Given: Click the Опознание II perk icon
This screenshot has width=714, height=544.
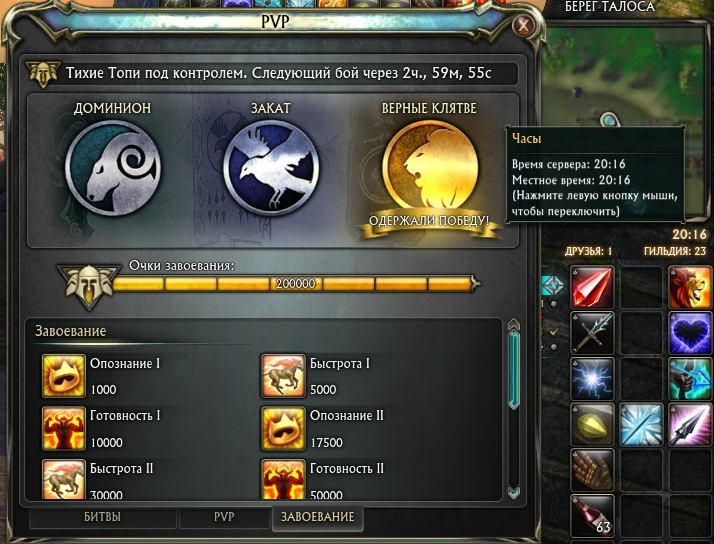Looking at the screenshot, I should coord(283,429).
